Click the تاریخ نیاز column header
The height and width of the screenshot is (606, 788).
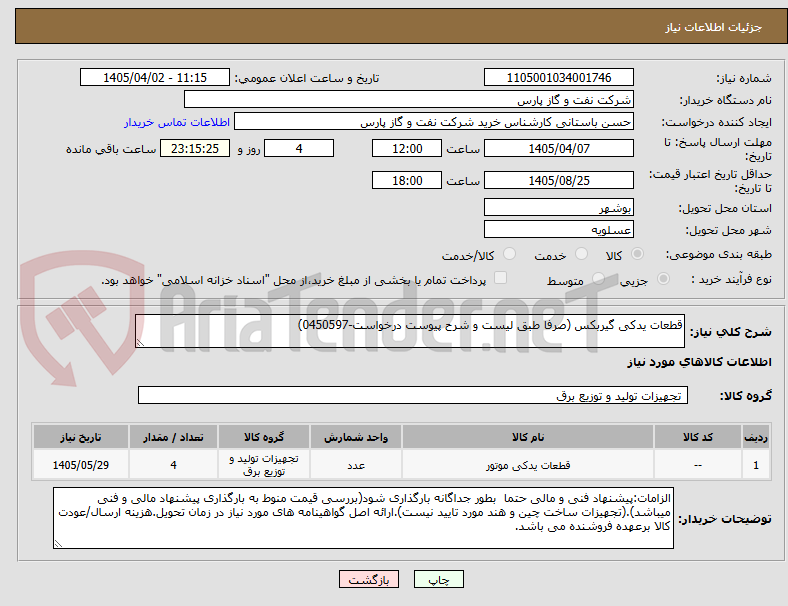coord(81,437)
